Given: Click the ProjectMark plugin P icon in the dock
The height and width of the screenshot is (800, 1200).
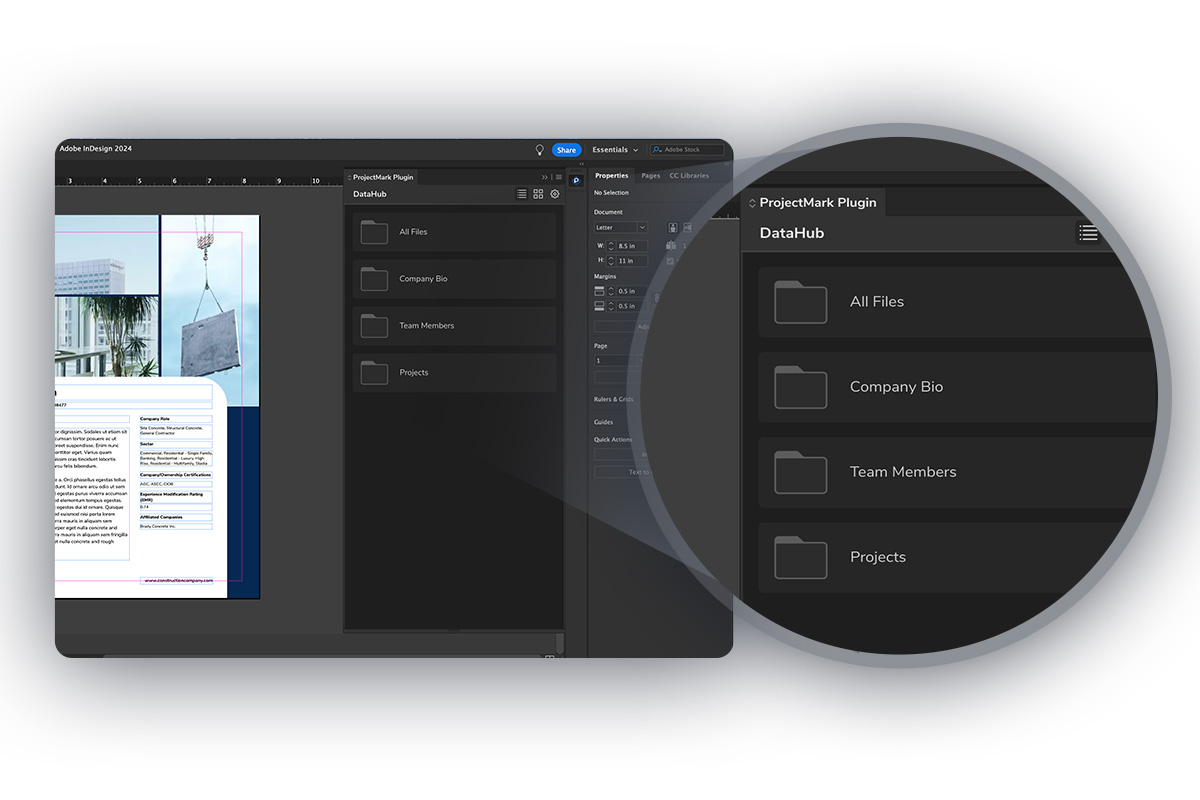Looking at the screenshot, I should click(x=576, y=181).
